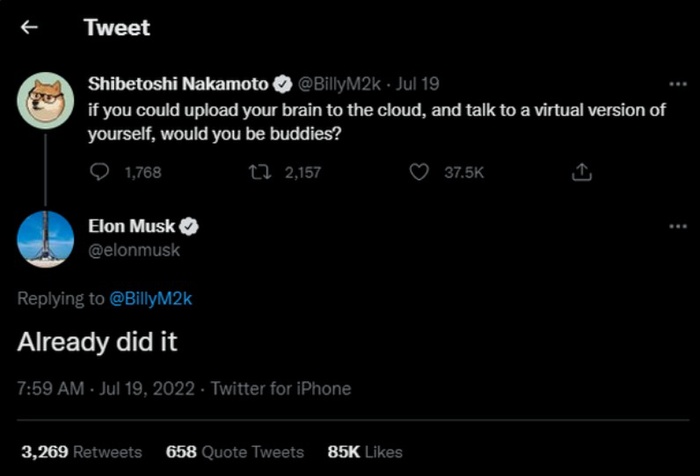Screen dimensions: 700x476
Task: Open Elon Musk's profile picture
Action: (45, 238)
